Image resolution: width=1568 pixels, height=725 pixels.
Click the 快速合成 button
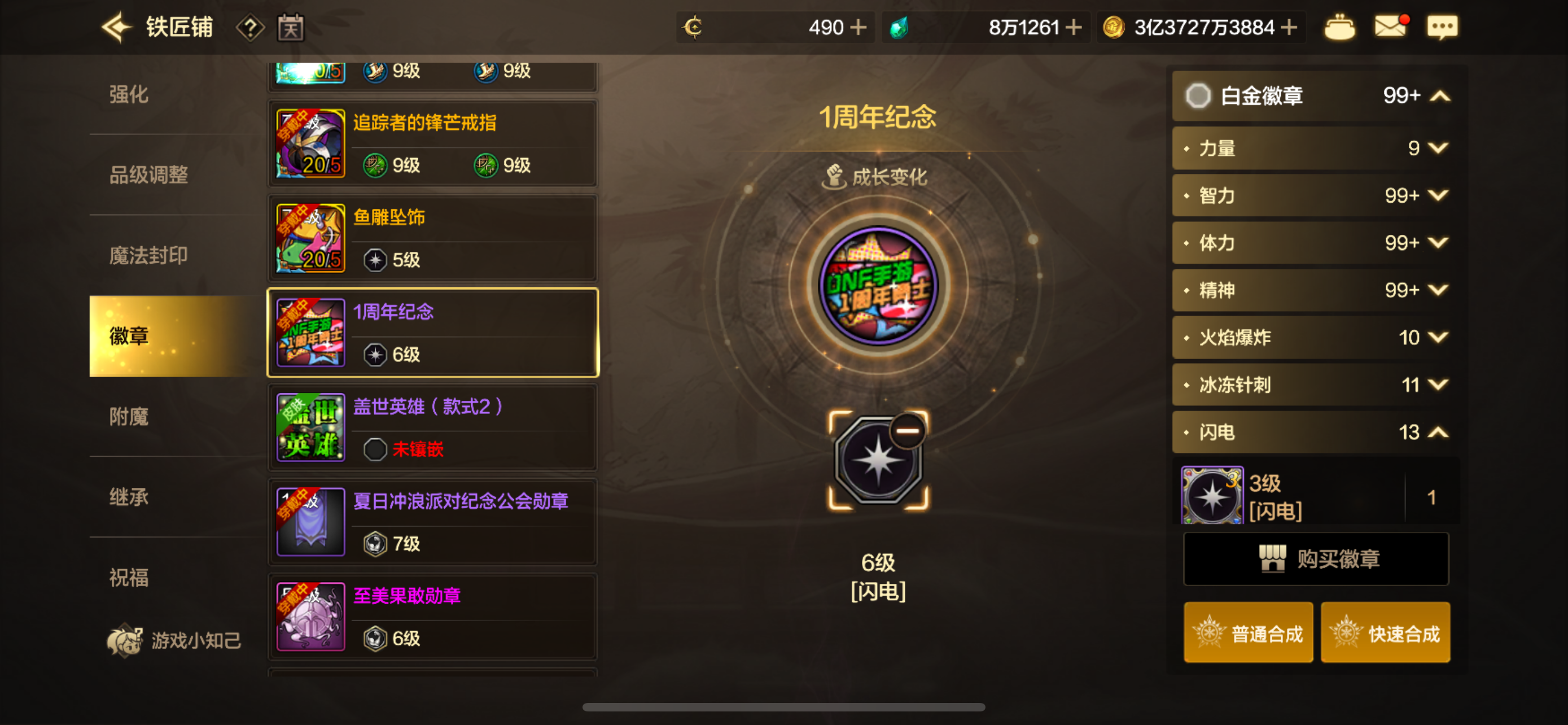1385,632
